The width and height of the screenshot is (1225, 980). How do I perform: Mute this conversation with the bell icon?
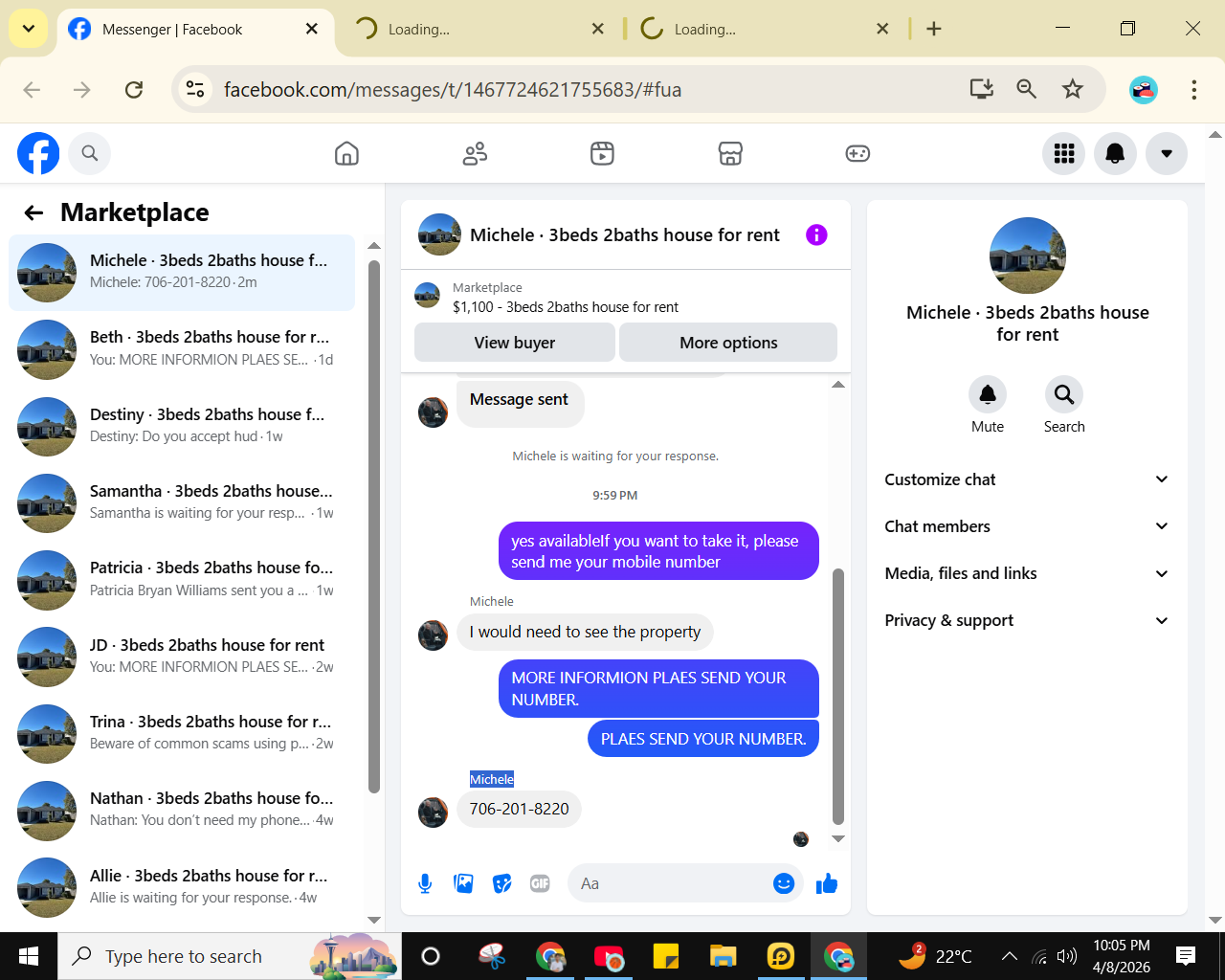[x=988, y=394]
